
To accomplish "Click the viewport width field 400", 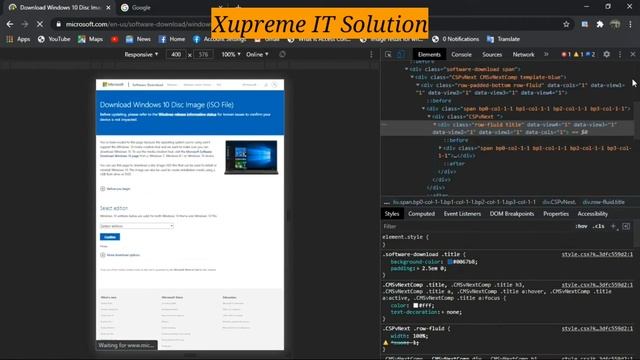I will [176, 54].
